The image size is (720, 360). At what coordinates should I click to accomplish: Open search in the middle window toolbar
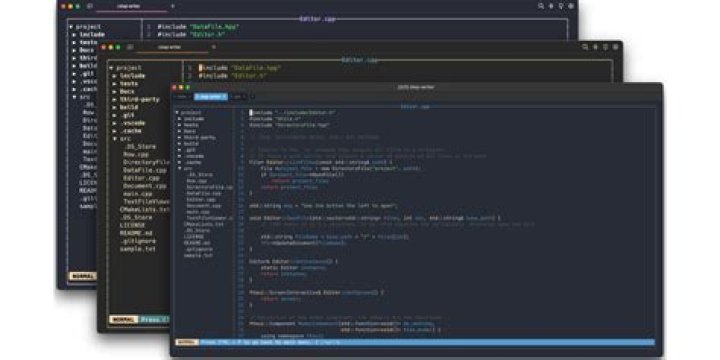point(585,47)
